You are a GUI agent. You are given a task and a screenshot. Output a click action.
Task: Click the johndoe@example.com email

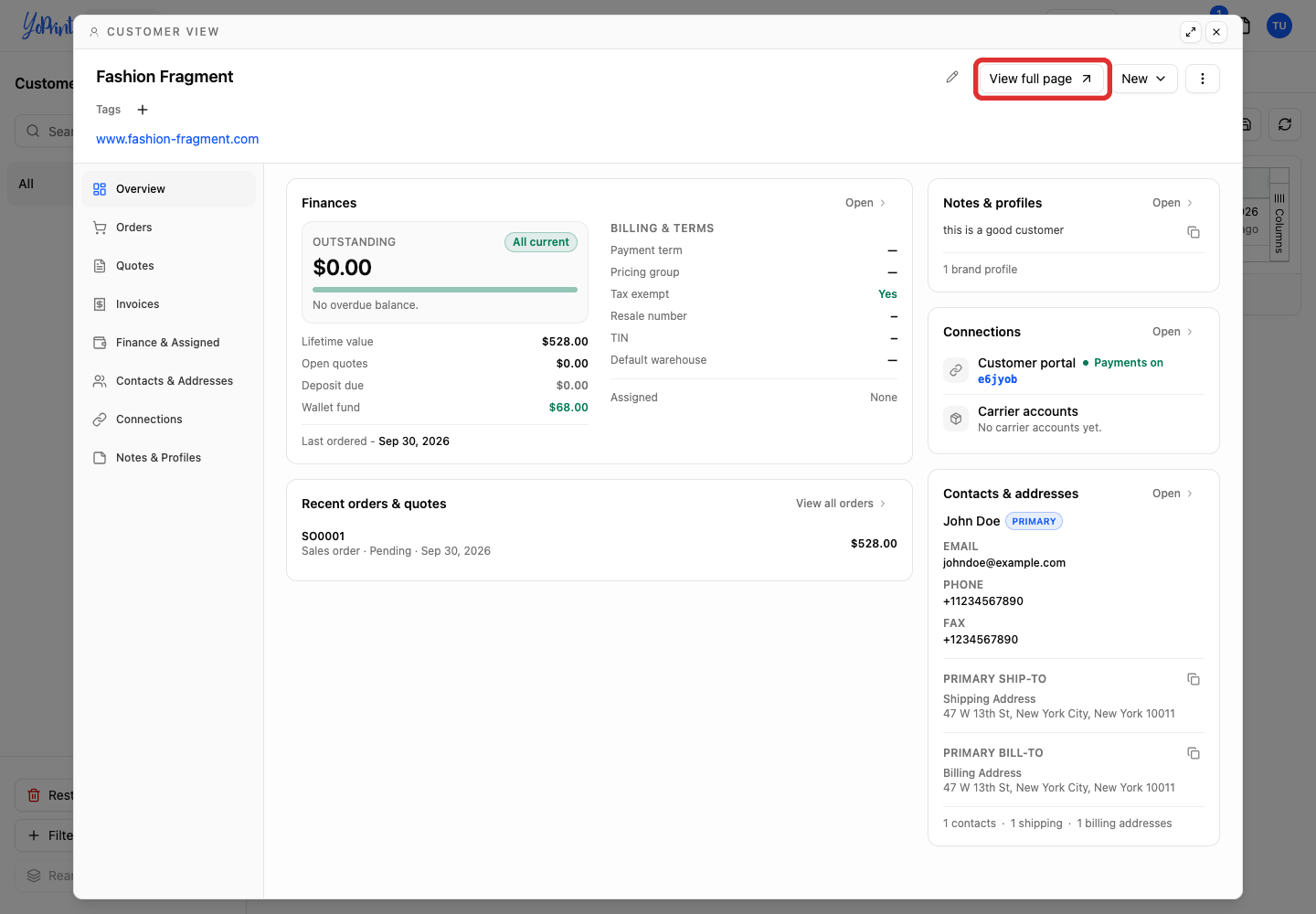pyautogui.click(x=1004, y=563)
